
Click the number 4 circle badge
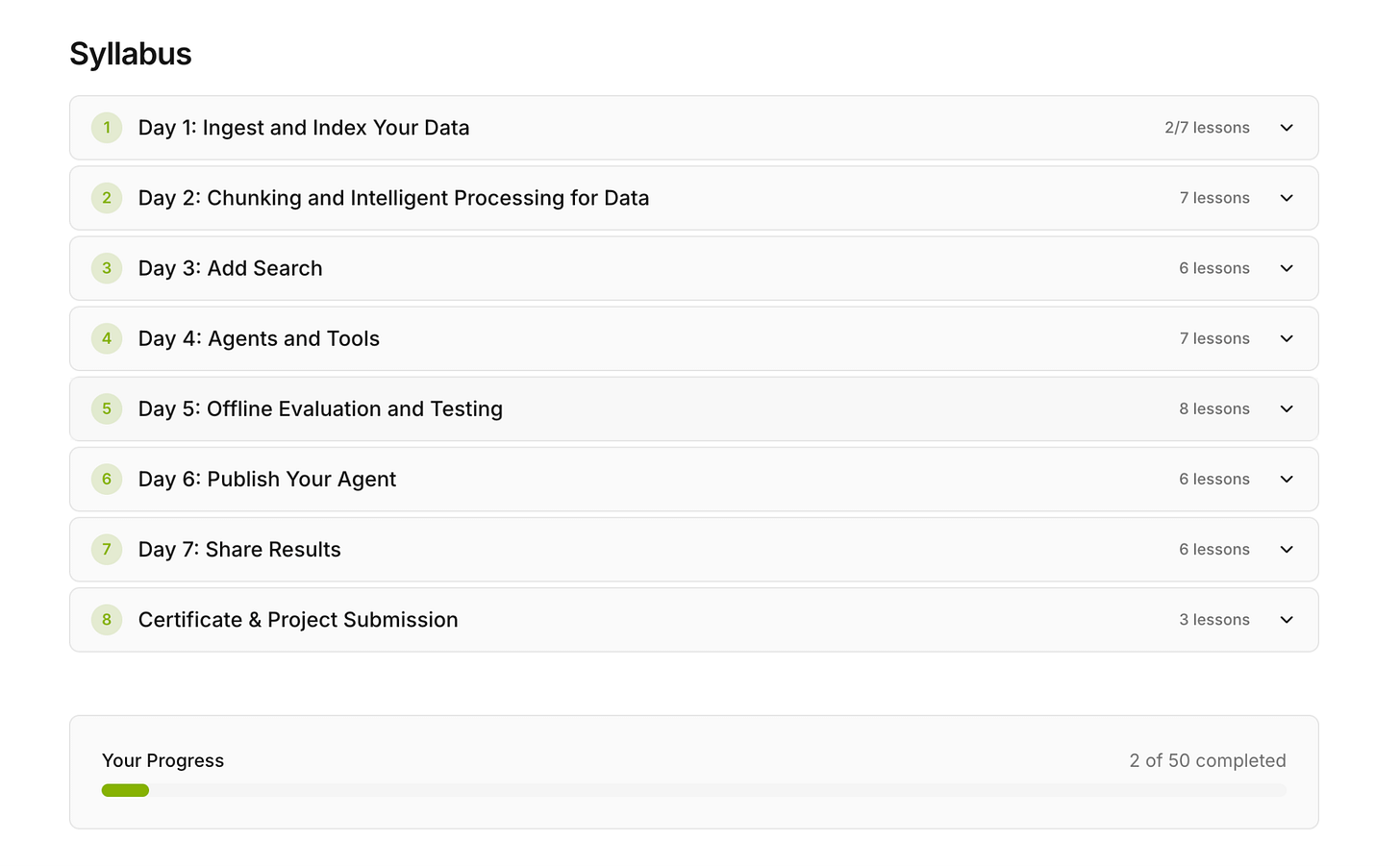[107, 338]
